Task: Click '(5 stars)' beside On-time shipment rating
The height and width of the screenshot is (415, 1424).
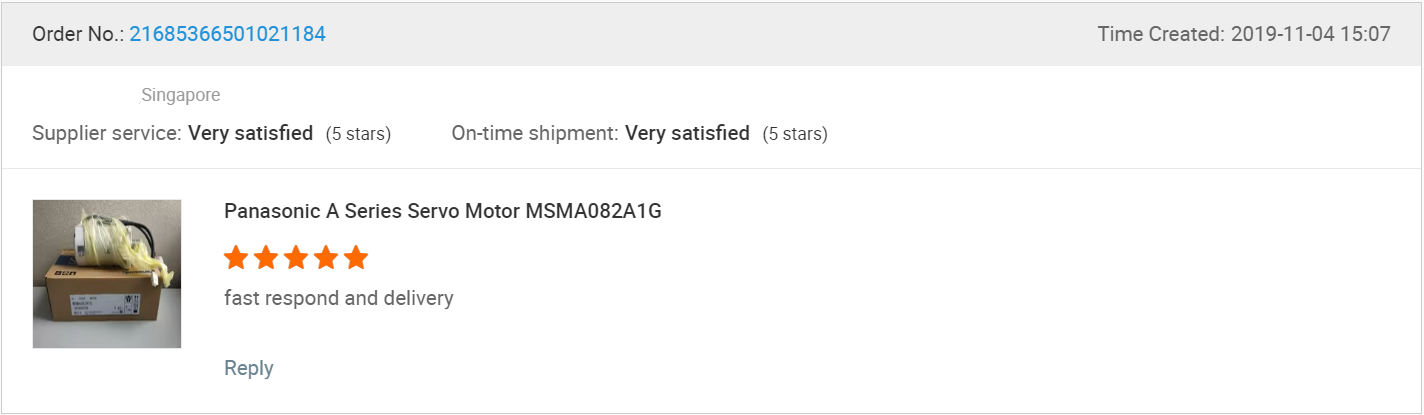Action: (795, 133)
